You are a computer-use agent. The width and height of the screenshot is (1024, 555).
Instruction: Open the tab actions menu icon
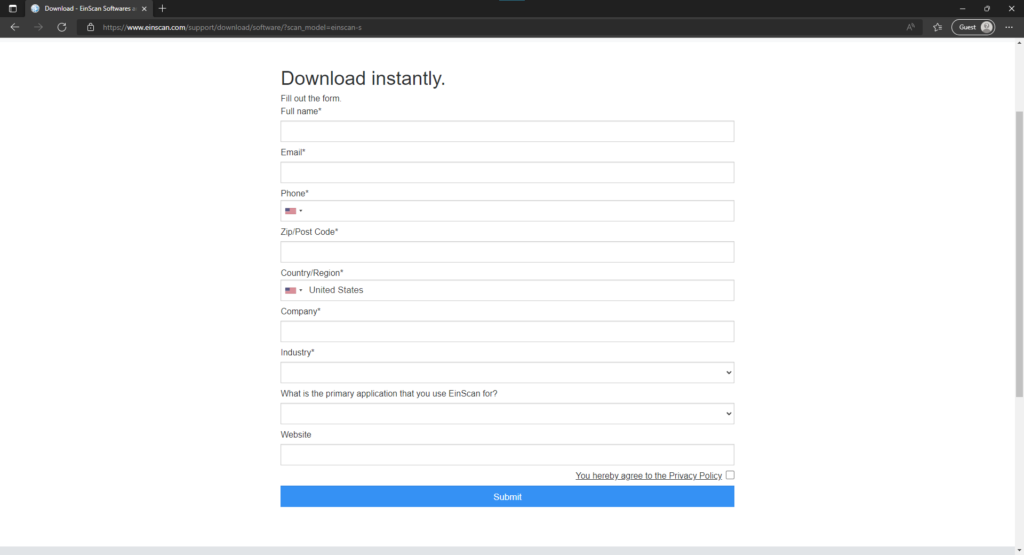[12, 8]
